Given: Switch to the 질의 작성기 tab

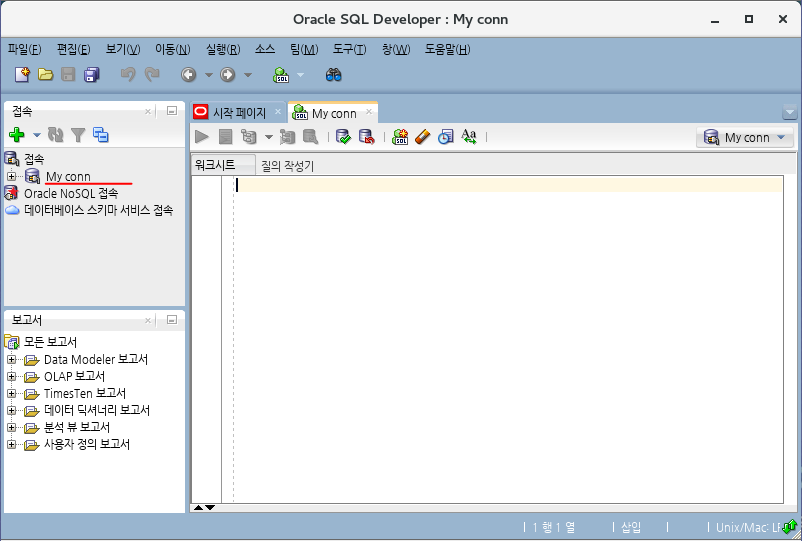Looking at the screenshot, I should tap(287, 166).
